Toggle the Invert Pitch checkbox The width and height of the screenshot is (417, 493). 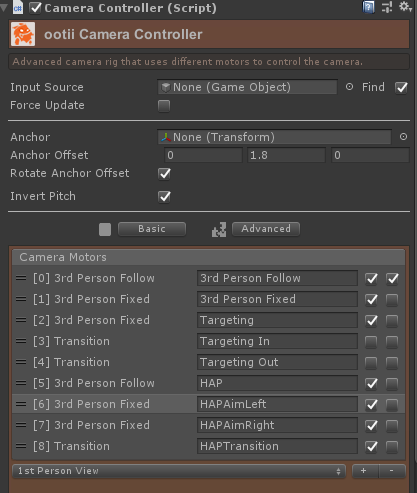click(x=164, y=196)
